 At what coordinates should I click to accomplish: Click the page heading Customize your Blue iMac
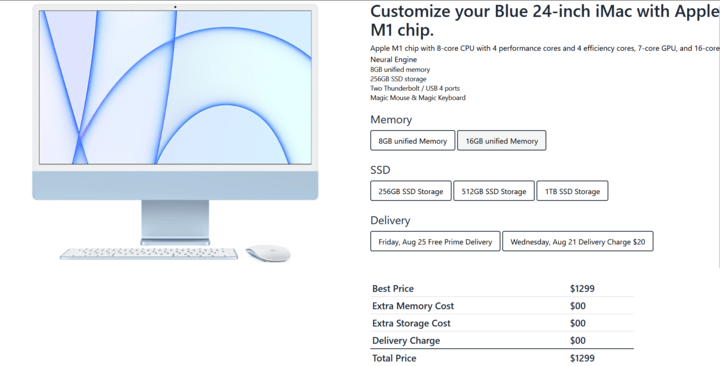(x=545, y=21)
